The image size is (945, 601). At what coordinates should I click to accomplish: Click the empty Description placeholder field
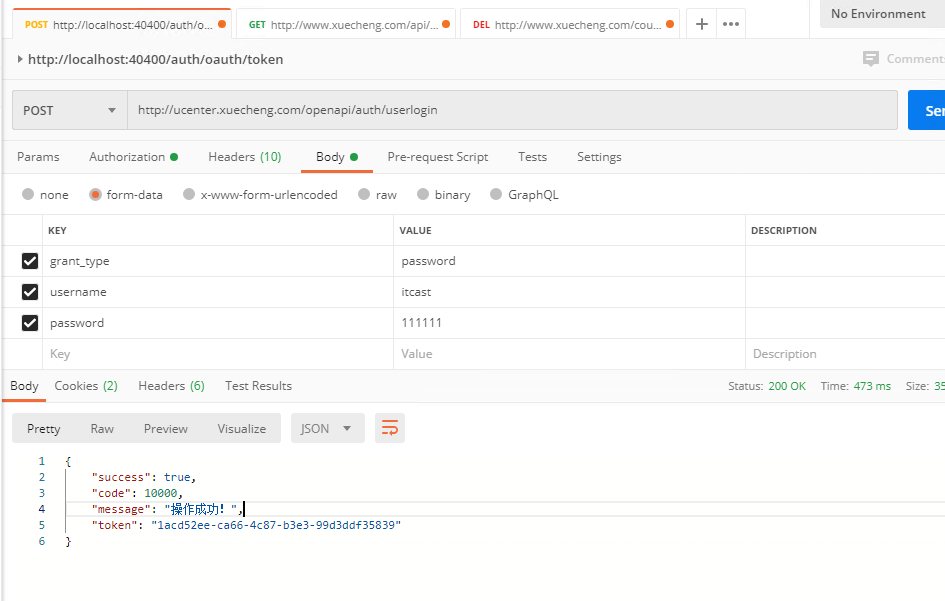(845, 354)
